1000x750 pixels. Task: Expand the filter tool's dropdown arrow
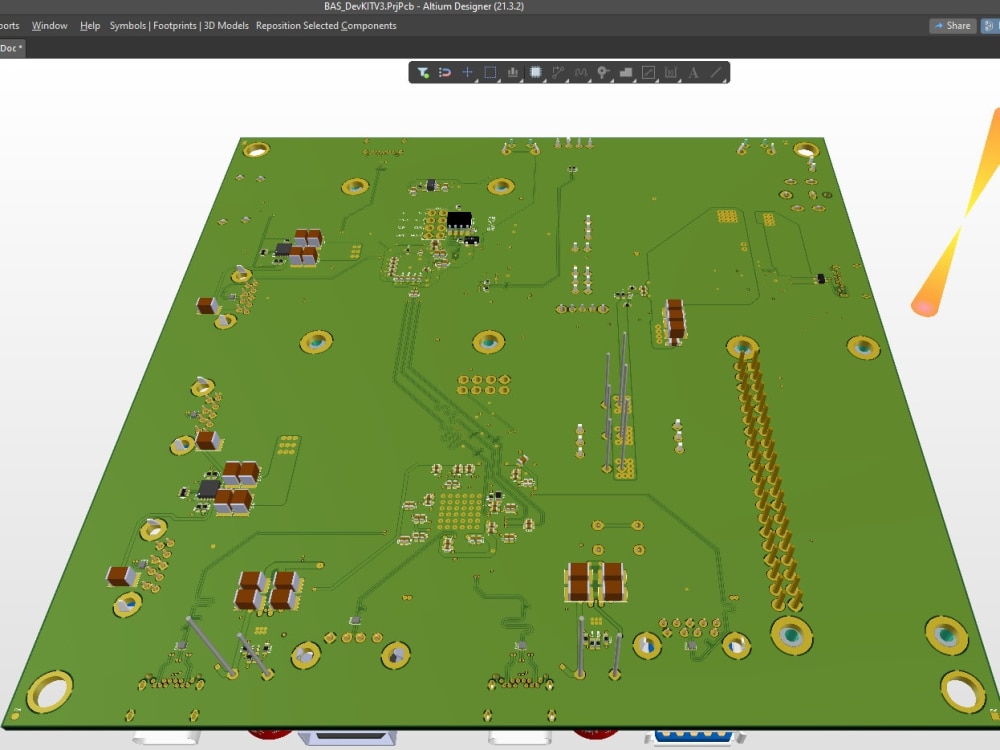[431, 80]
